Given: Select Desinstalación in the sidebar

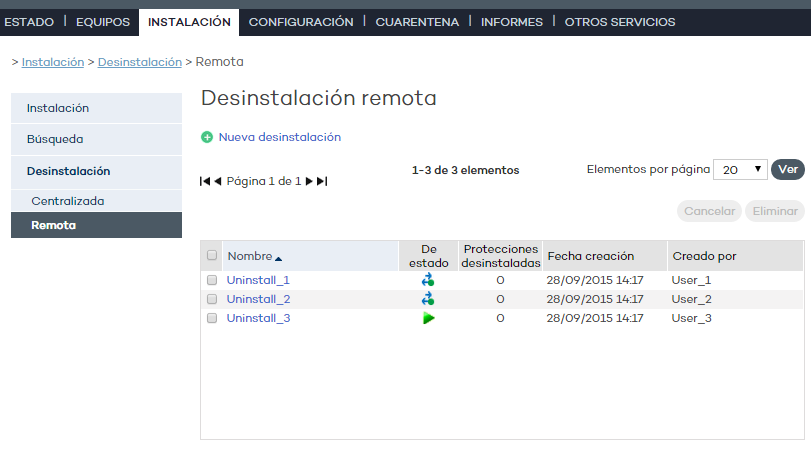Looking at the screenshot, I should (96, 171).
